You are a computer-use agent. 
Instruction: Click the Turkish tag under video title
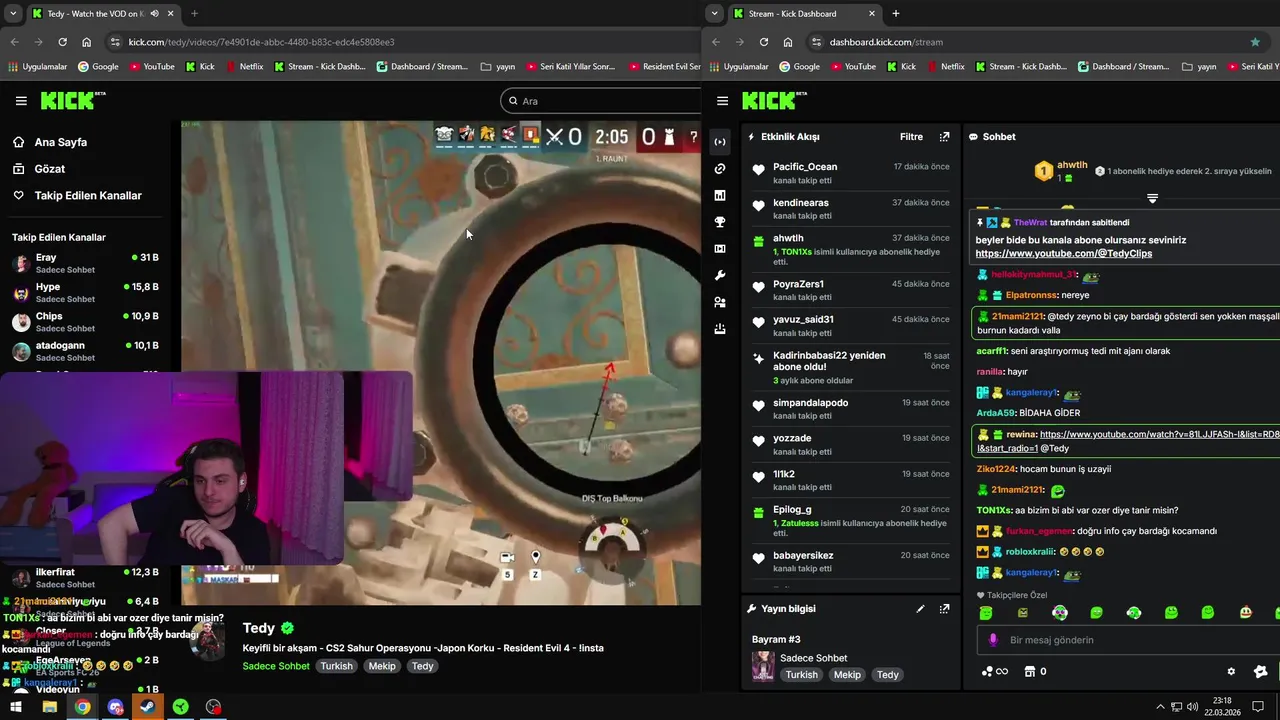336,666
